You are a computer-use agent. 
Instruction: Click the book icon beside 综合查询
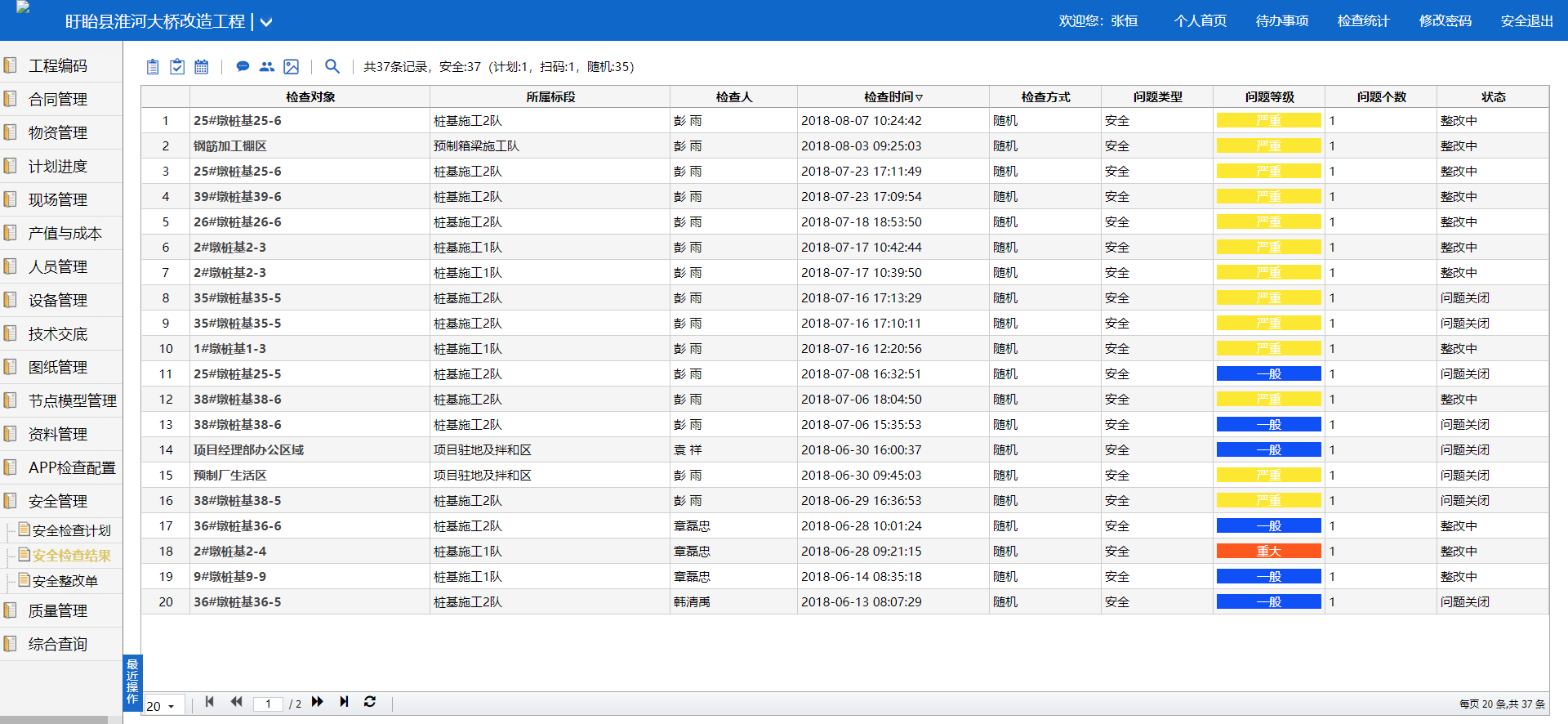tap(11, 643)
